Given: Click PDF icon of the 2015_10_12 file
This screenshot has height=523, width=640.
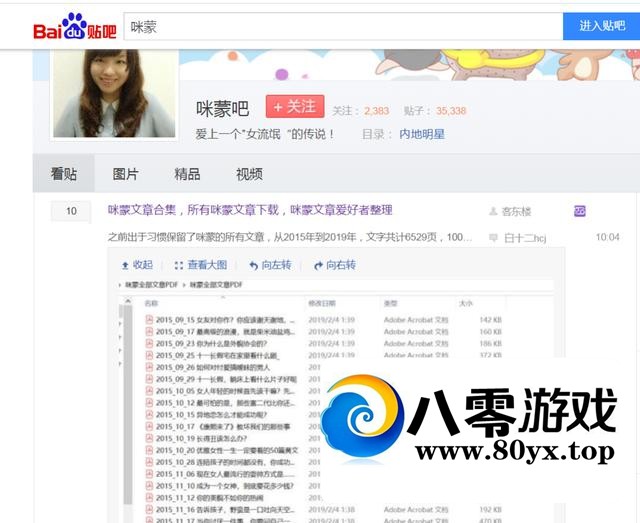Looking at the screenshot, I should click(x=149, y=403).
